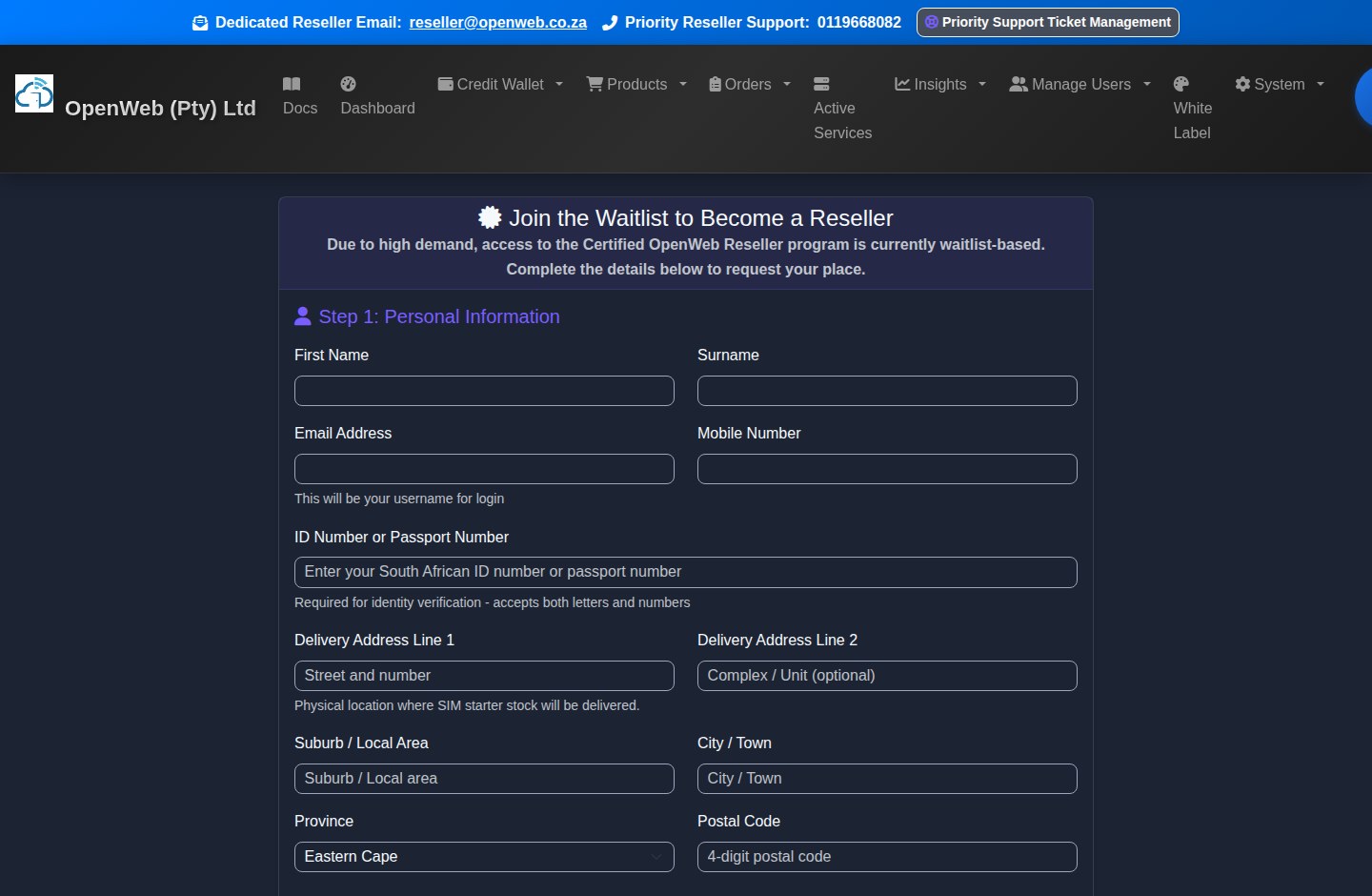Expand the Insights dropdown arrow

click(x=982, y=84)
